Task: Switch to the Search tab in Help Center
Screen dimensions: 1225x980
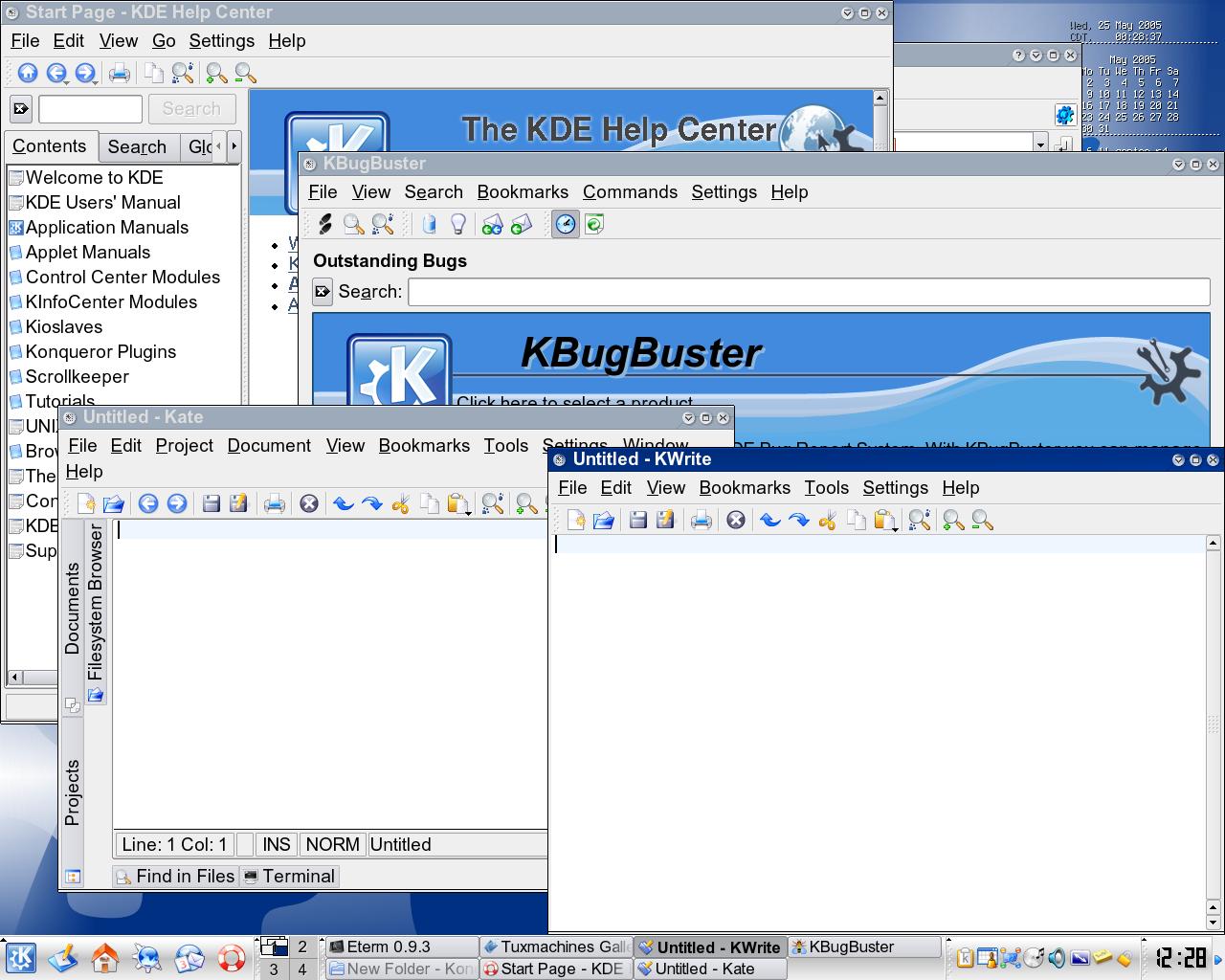Action: pyautogui.click(x=137, y=146)
